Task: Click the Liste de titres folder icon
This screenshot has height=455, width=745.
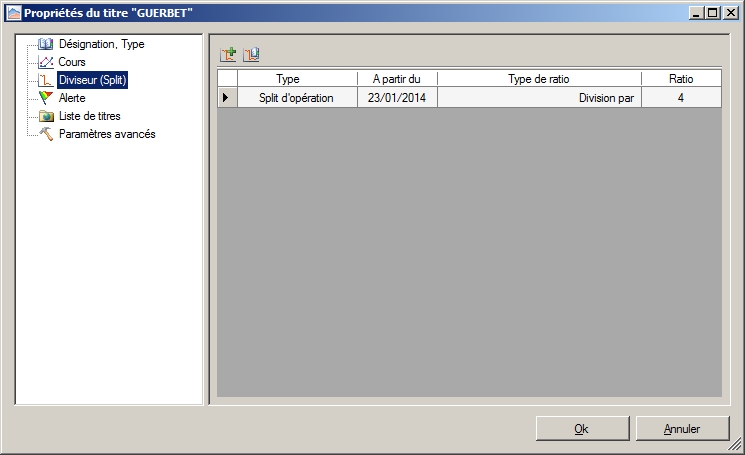Action: pos(46,116)
